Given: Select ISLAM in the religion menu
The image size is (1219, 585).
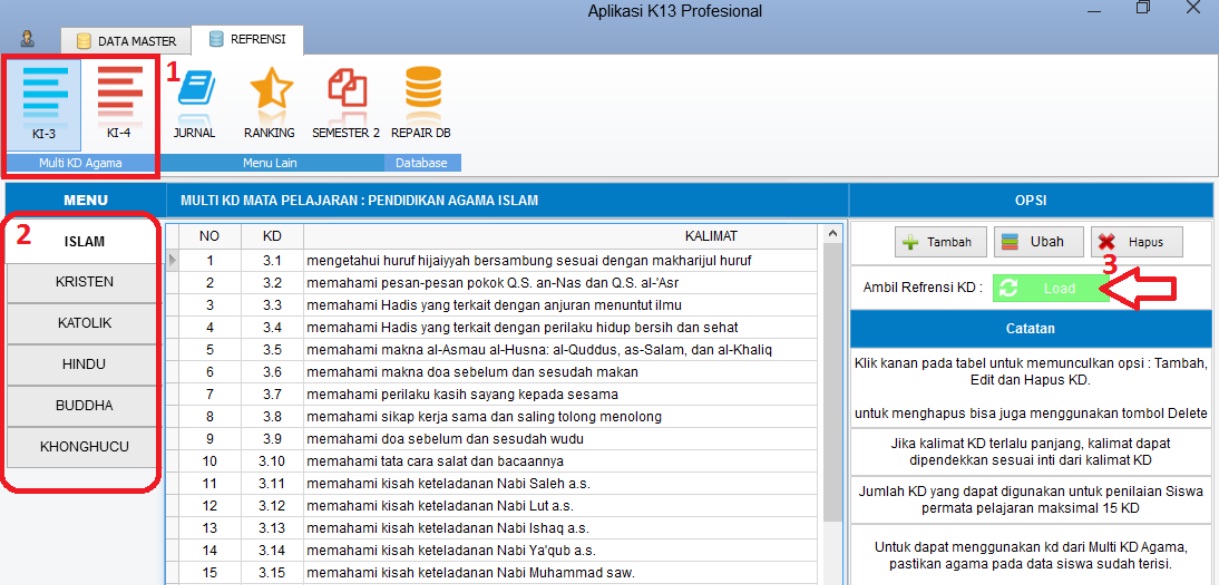Looking at the screenshot, I should [84, 241].
